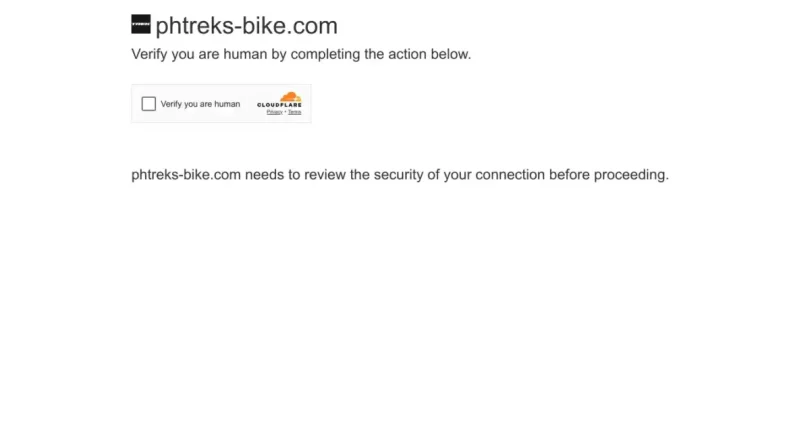Open the Cloudflare Privacy link
Image resolution: width=810 pixels, height=424 pixels.
tap(273, 112)
